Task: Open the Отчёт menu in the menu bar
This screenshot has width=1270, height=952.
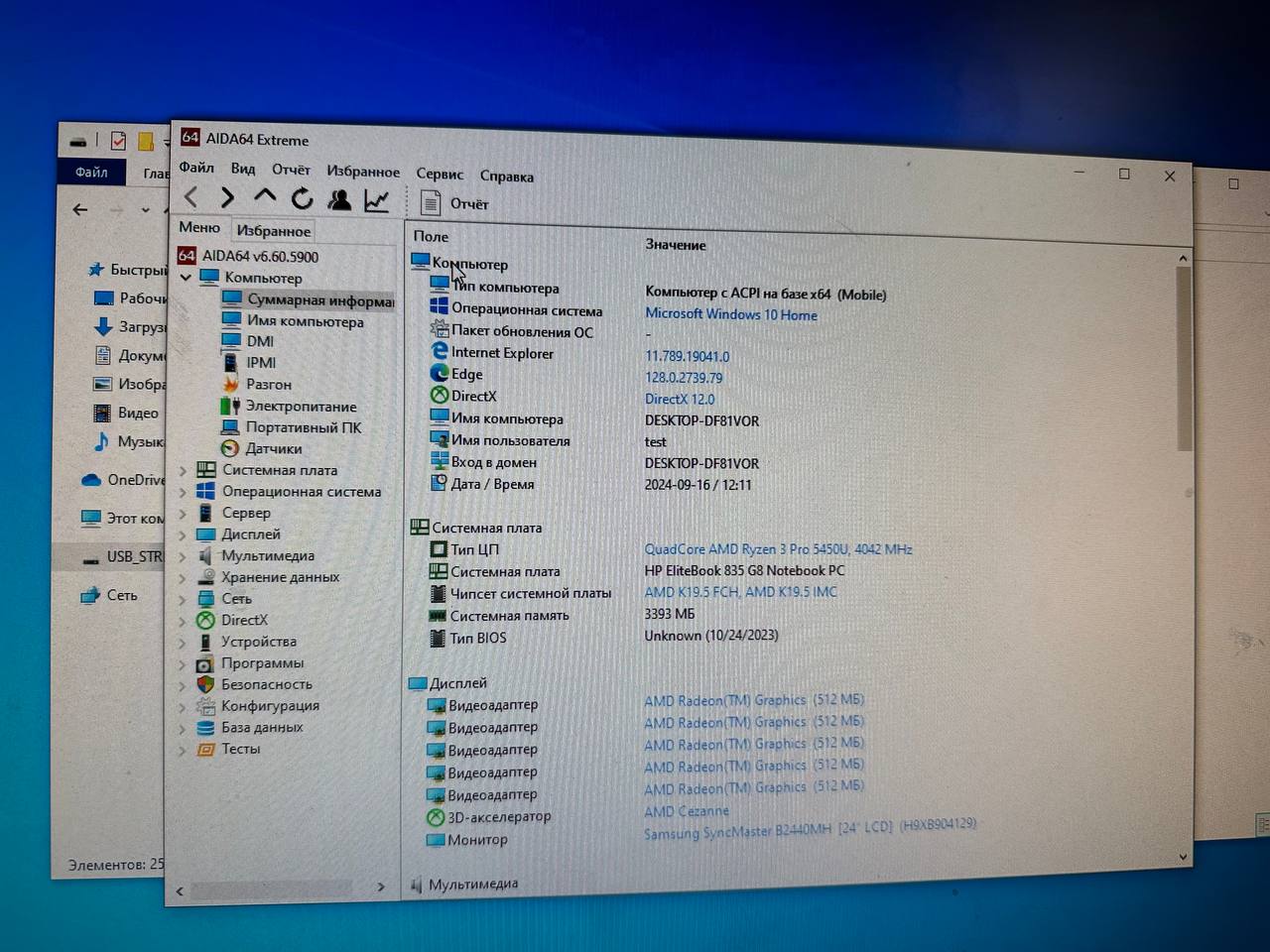Action: [291, 170]
